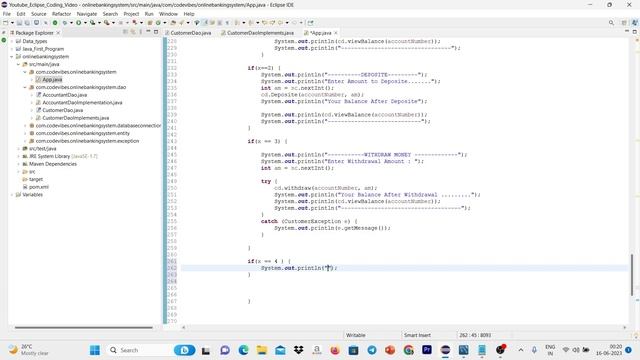Image resolution: width=640 pixels, height=360 pixels.
Task: Click the New Java Class icon
Action: [158, 23]
